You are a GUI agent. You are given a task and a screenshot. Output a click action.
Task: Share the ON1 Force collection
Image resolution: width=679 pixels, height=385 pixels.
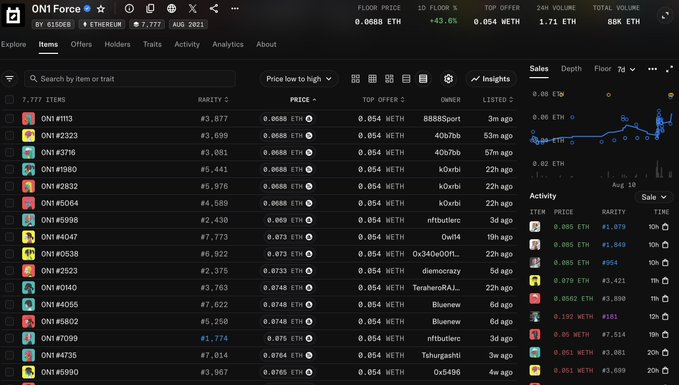click(214, 8)
